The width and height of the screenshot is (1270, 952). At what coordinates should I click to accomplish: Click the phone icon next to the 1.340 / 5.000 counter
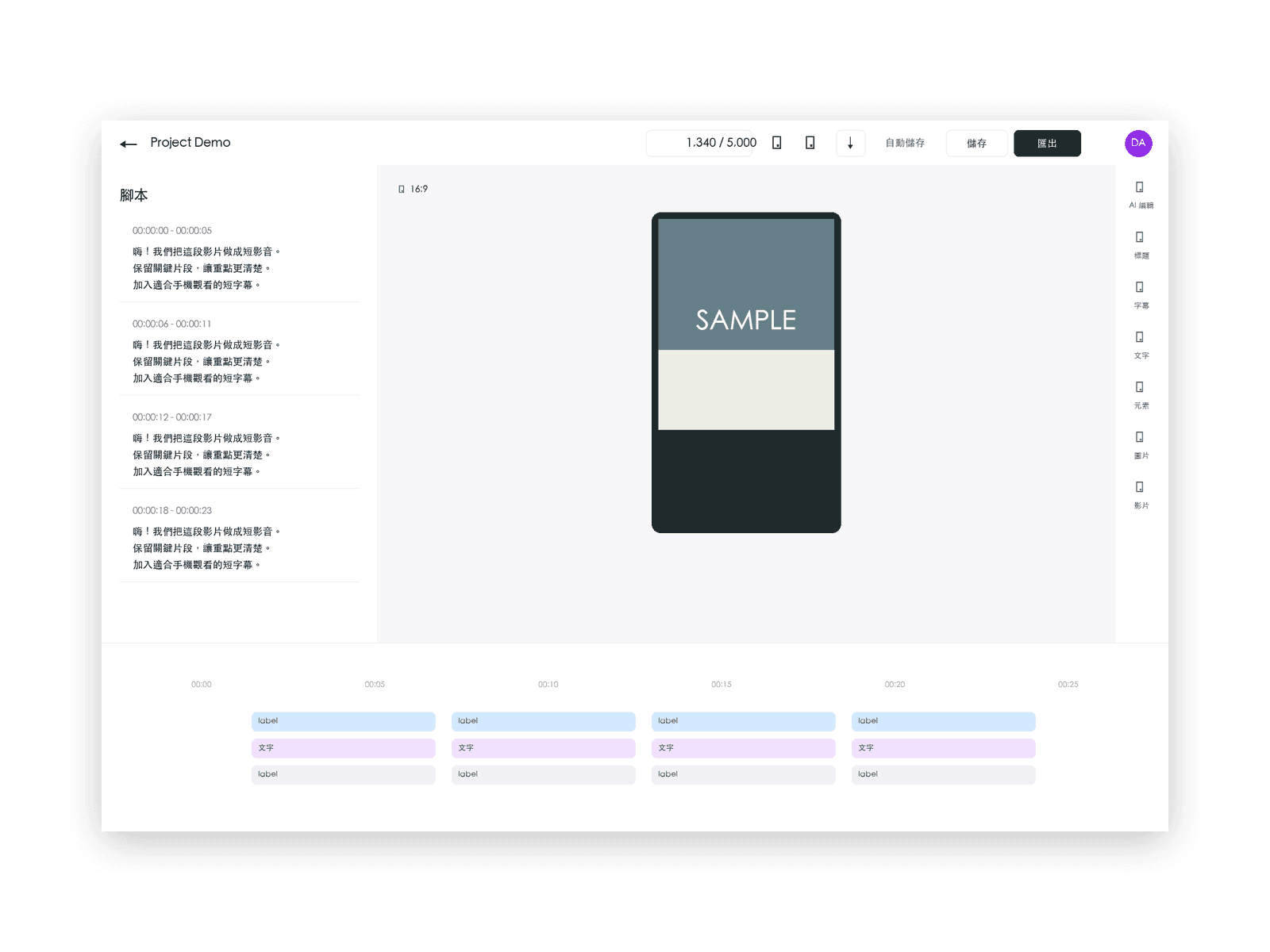click(x=777, y=143)
